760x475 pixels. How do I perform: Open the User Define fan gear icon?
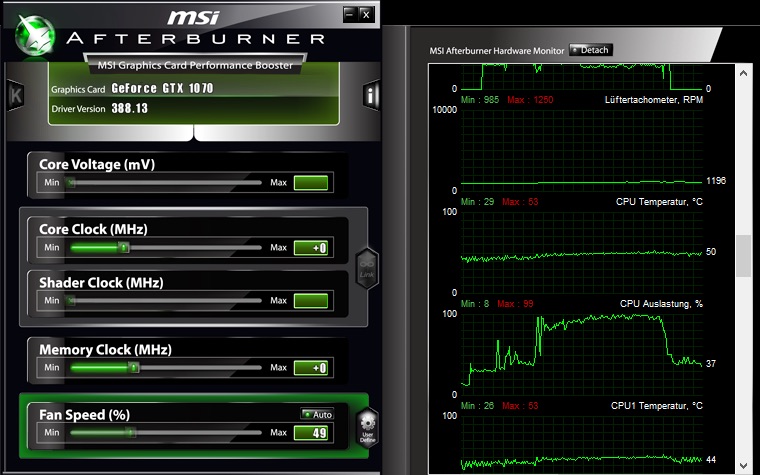(x=368, y=427)
